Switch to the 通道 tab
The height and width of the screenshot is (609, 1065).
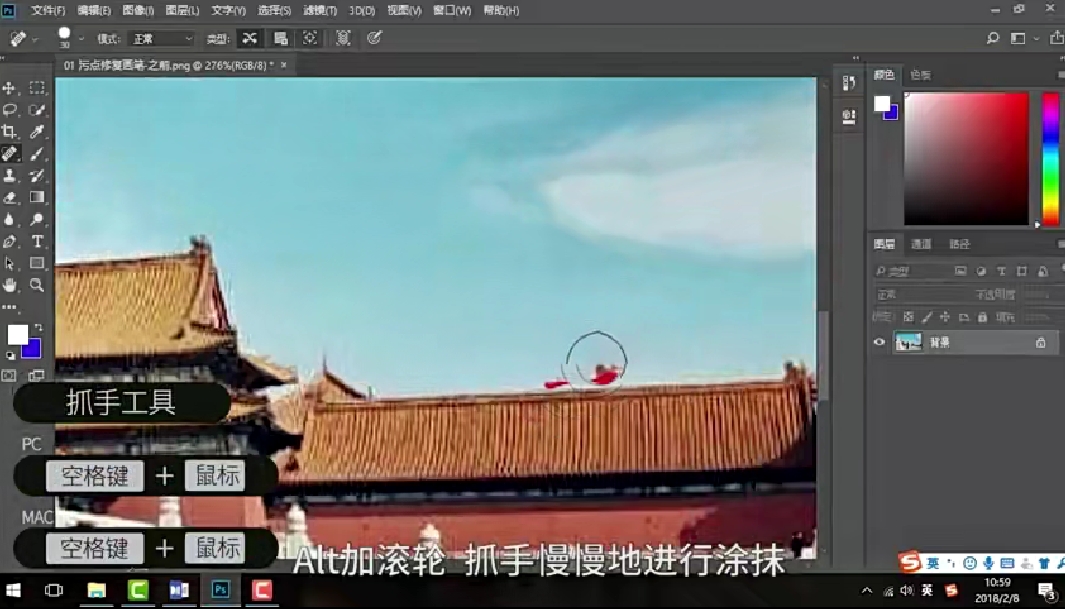[921, 244]
